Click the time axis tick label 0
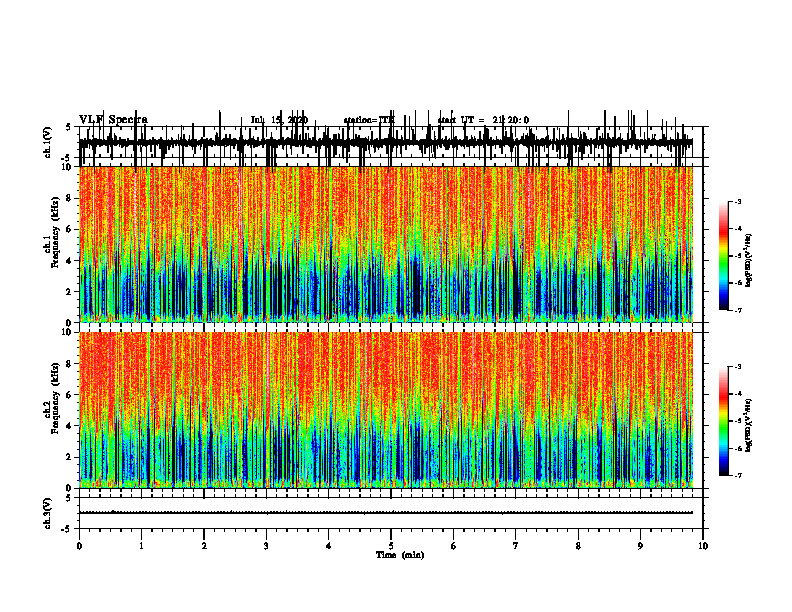 coord(79,546)
